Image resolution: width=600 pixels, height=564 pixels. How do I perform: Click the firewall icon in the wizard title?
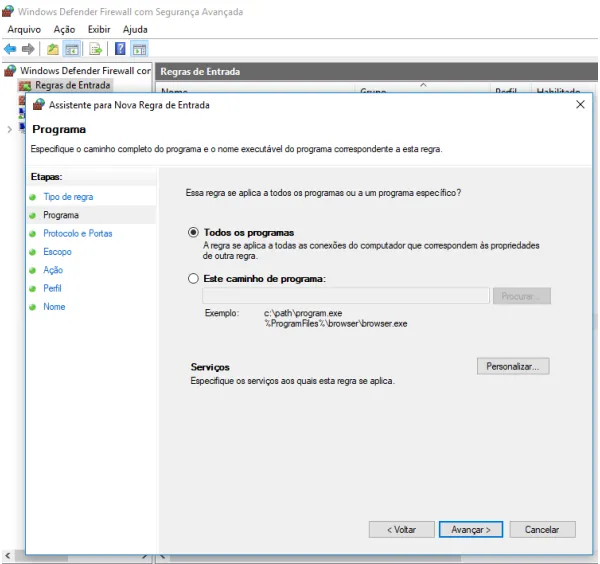(39, 104)
